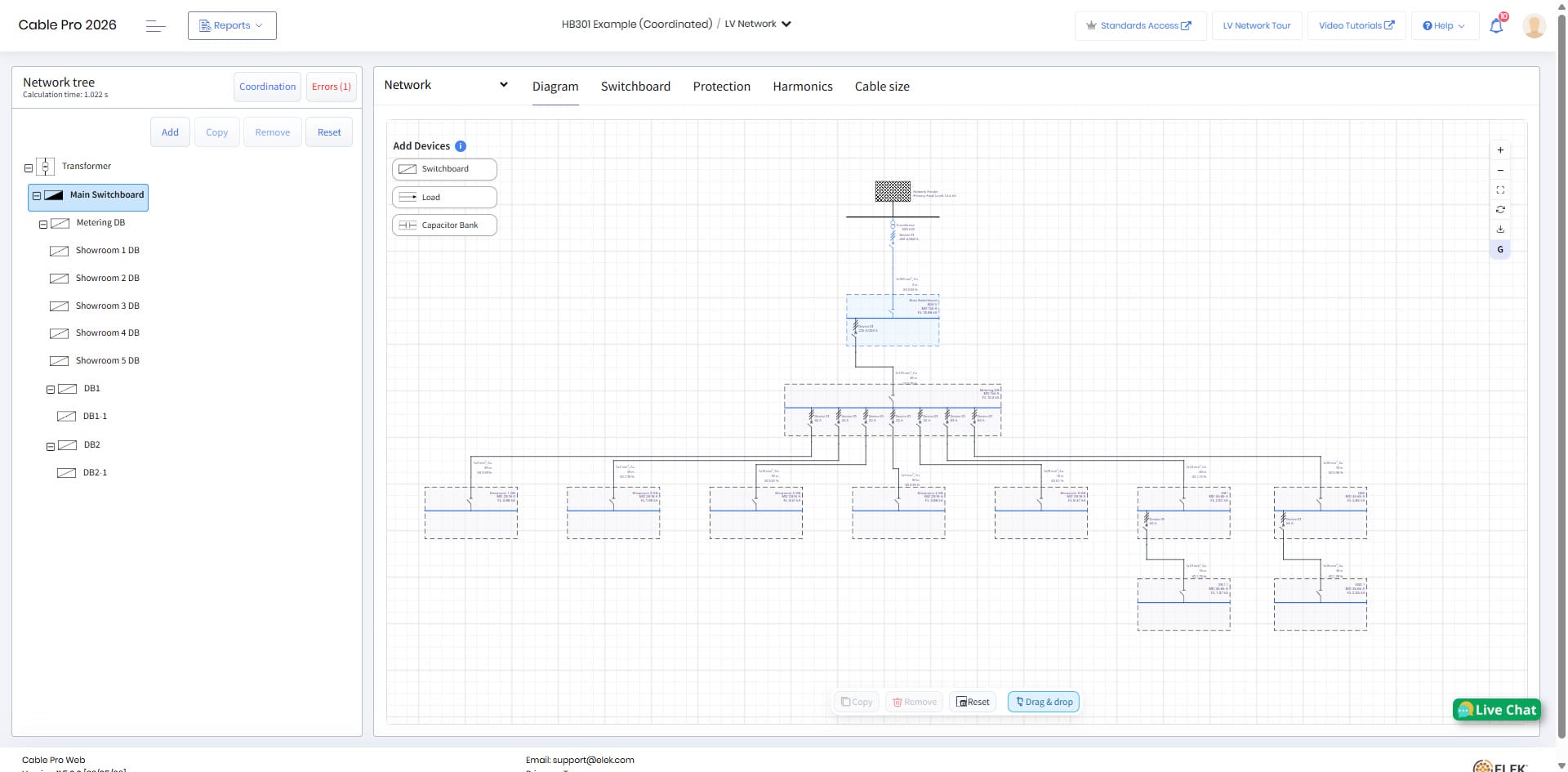The image size is (1568, 772).
Task: Open the notifications bell
Action: (x=1496, y=25)
